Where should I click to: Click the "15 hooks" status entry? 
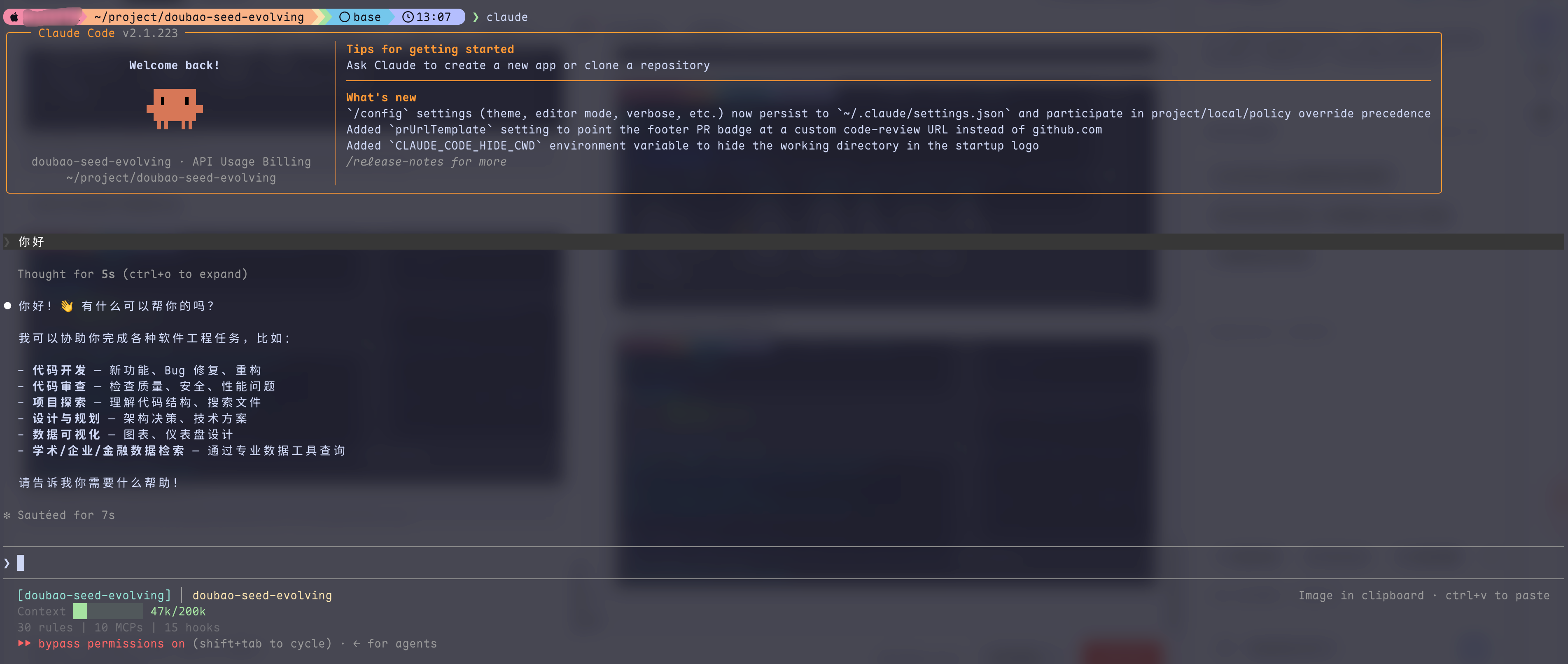[192, 627]
